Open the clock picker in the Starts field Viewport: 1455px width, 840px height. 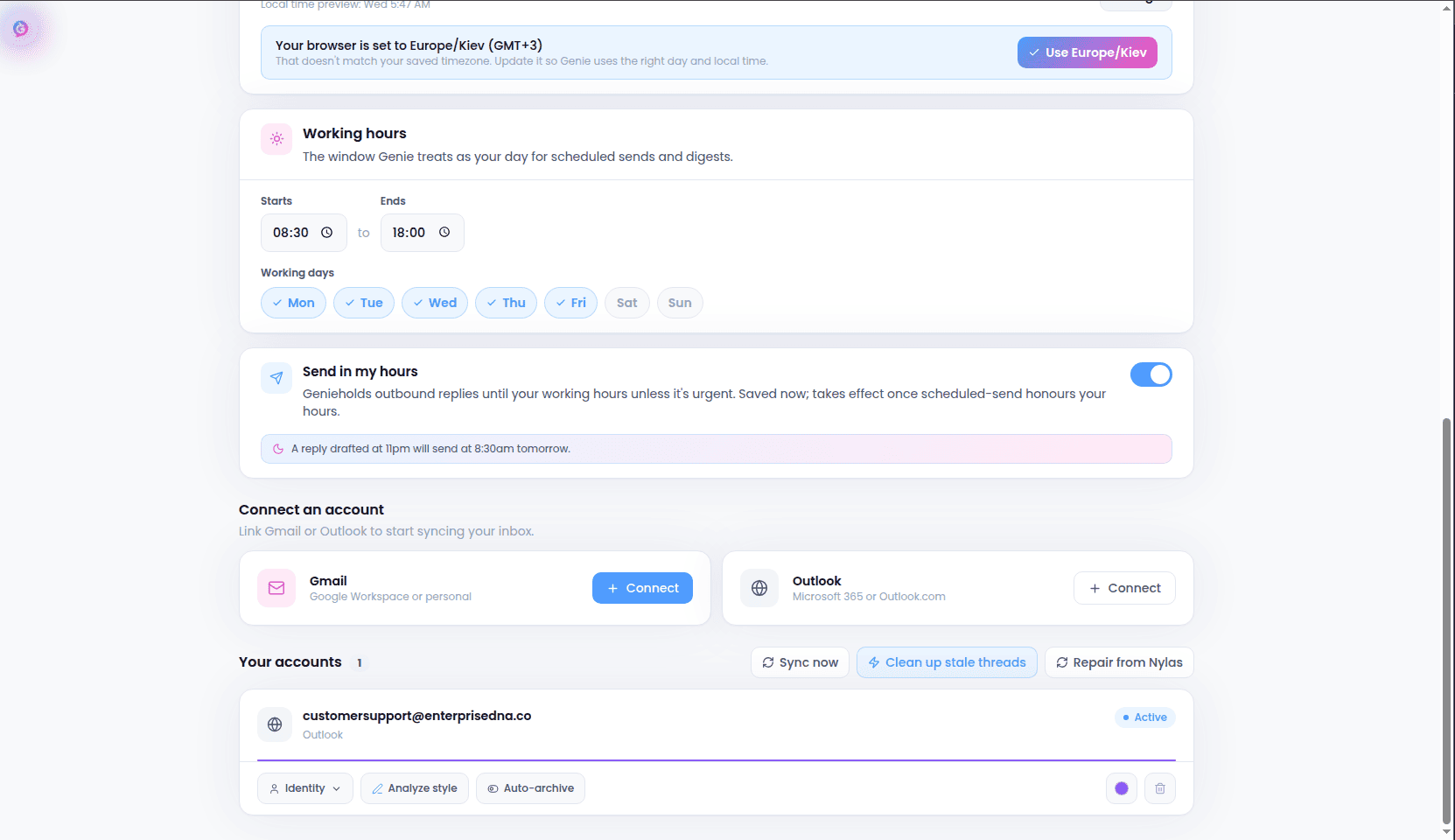(326, 233)
